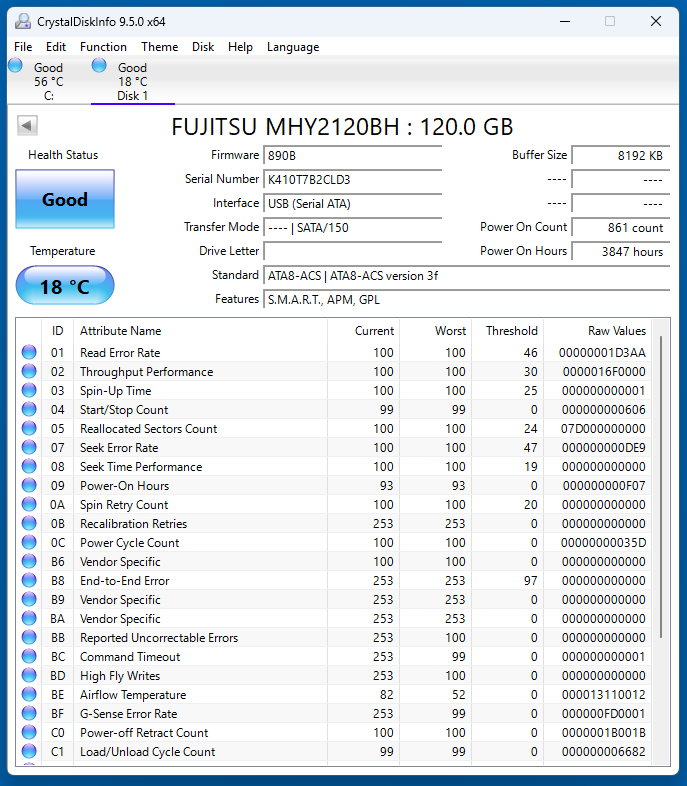The height and width of the screenshot is (786, 687).
Task: Click raw value 000013110012
Action: point(603,694)
